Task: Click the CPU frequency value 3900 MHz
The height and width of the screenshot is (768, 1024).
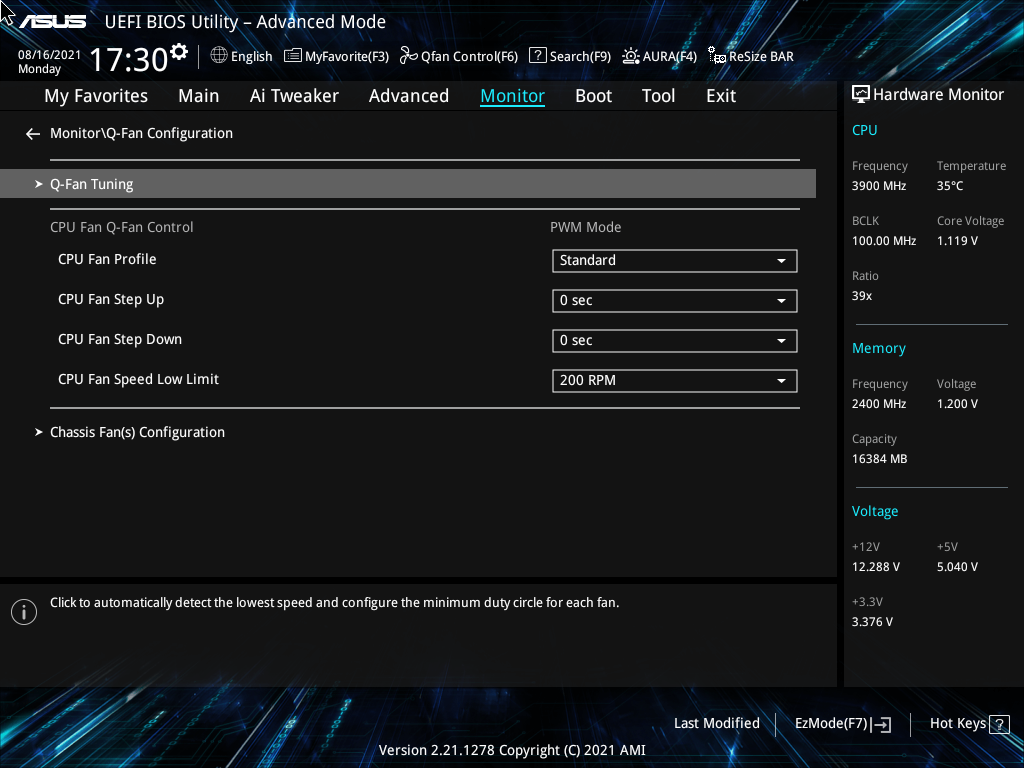Action: (878, 186)
